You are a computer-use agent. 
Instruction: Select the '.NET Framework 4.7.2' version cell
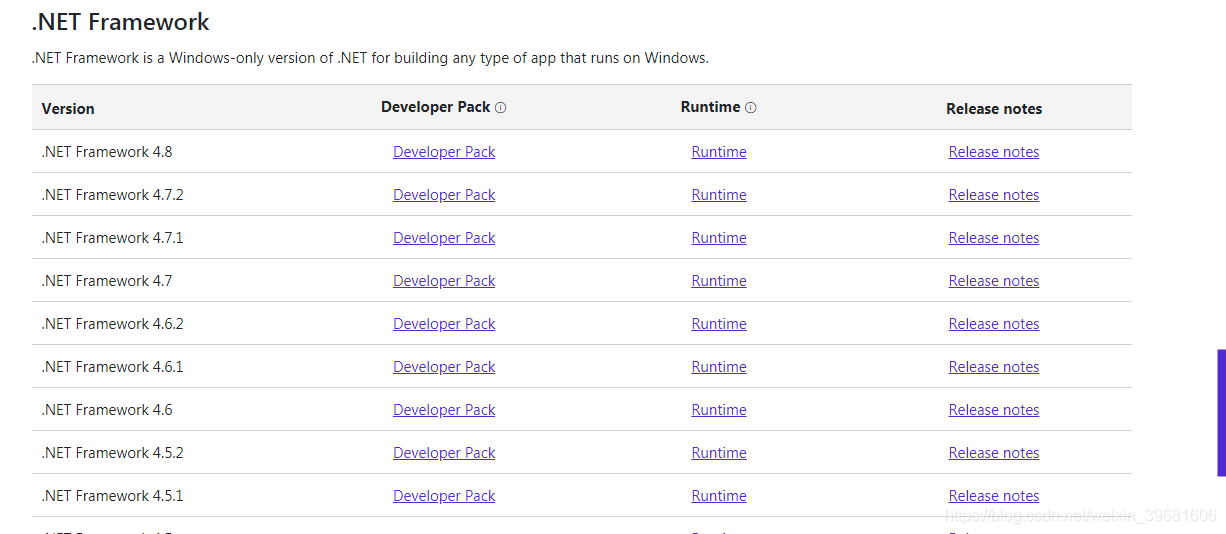[113, 195]
